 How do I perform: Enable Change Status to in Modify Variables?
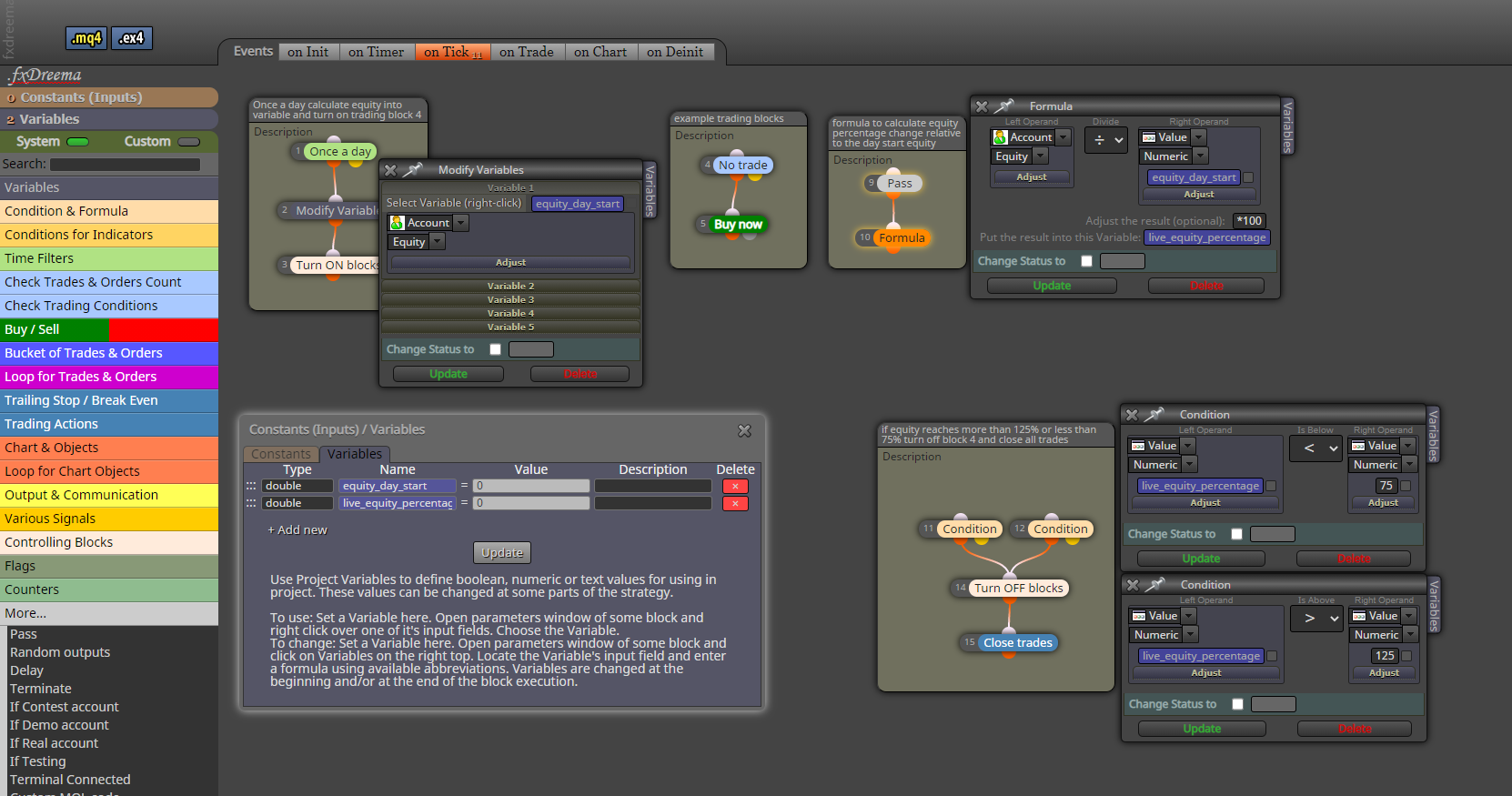tap(495, 349)
